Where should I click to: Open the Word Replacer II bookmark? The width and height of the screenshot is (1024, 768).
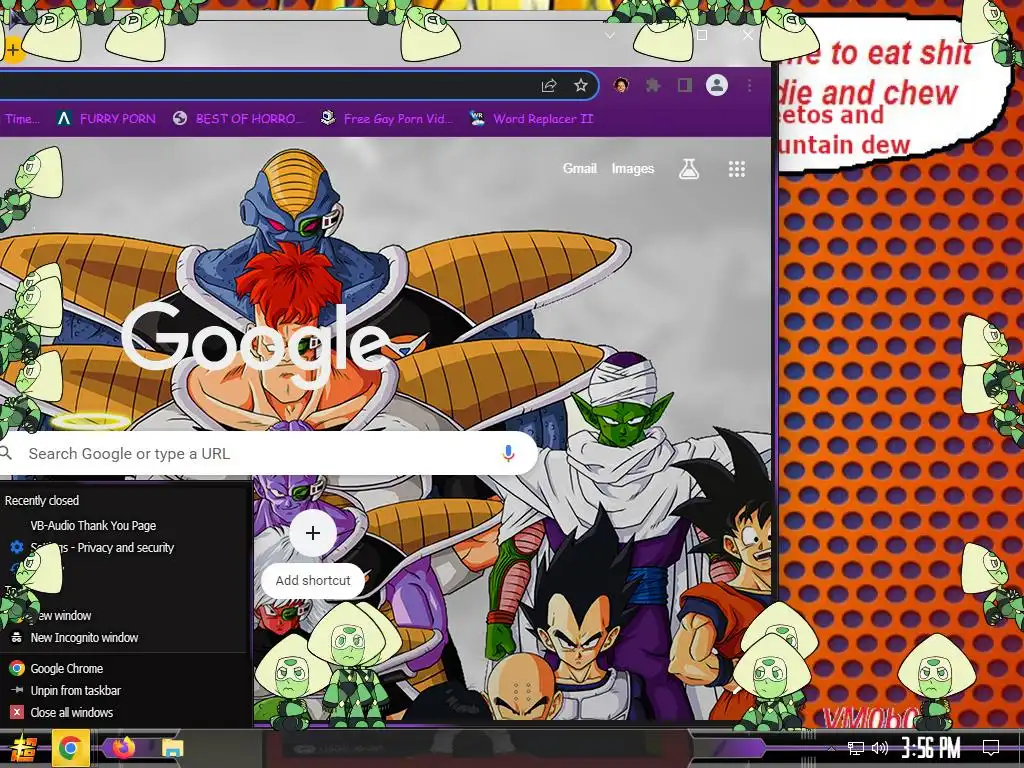pos(532,119)
